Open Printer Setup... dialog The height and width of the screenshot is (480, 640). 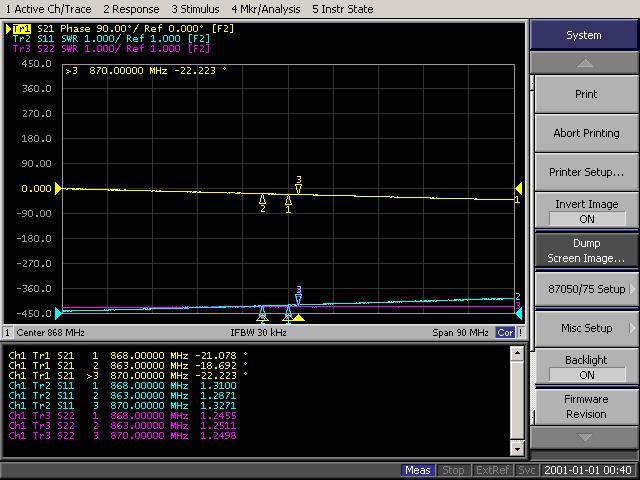(x=585, y=172)
